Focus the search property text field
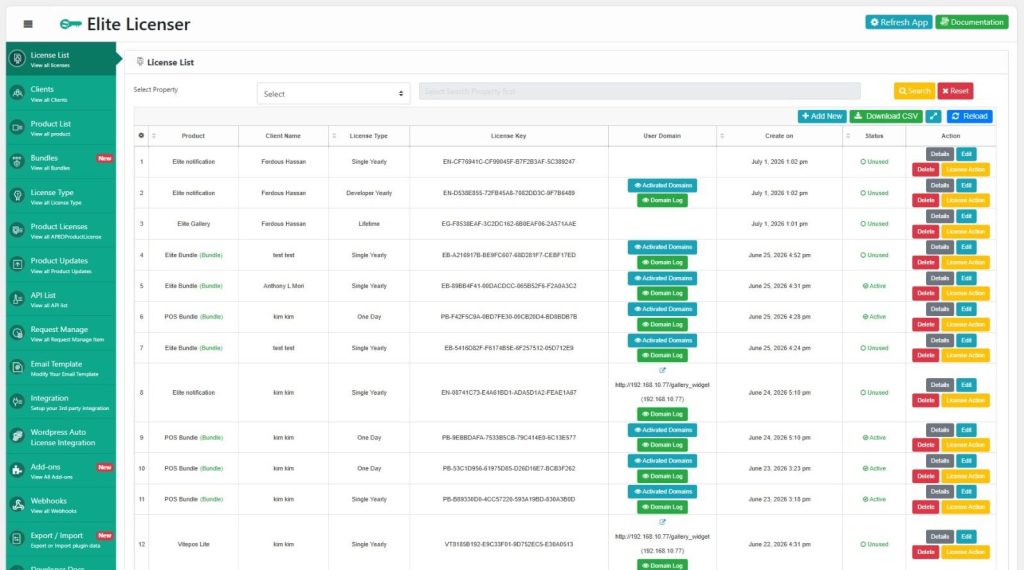Viewport: 1024px width, 570px height. tap(639, 91)
